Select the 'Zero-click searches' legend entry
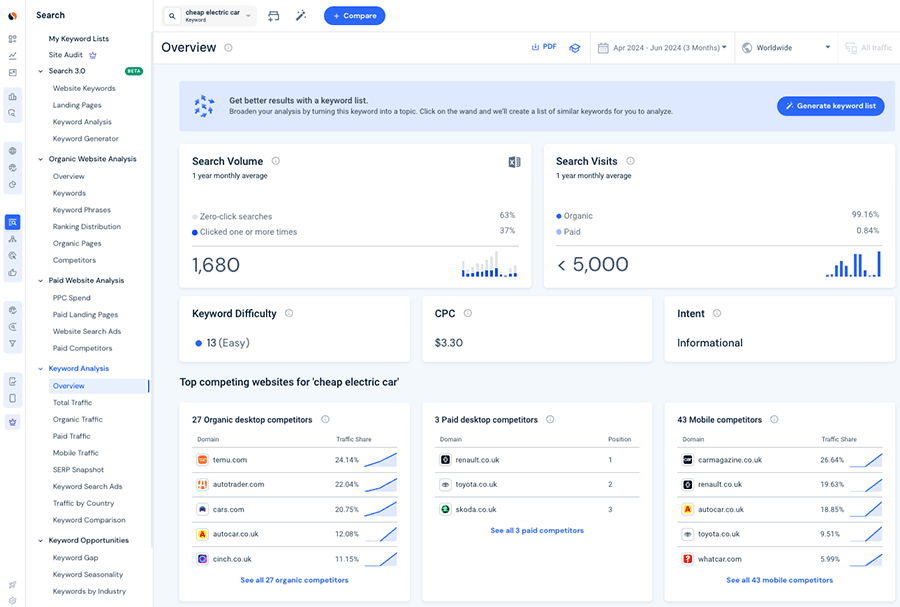 [232, 216]
